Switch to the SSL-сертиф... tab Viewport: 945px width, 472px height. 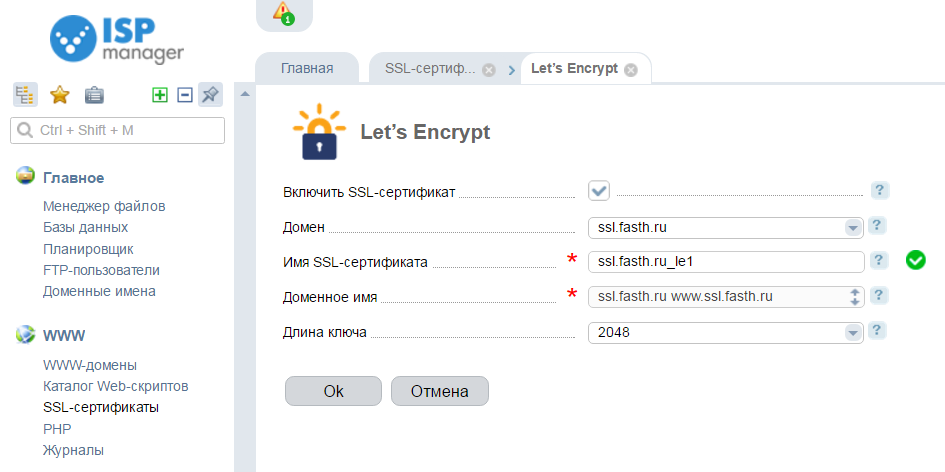[x=439, y=69]
